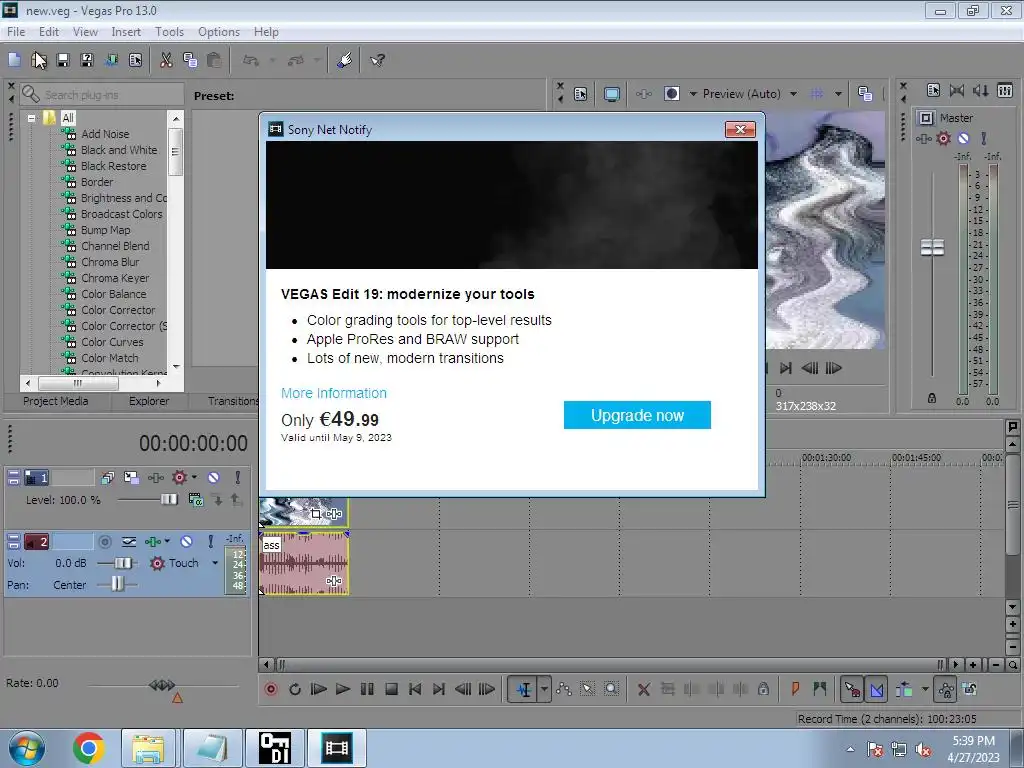Click the Save project icon

(x=63, y=60)
